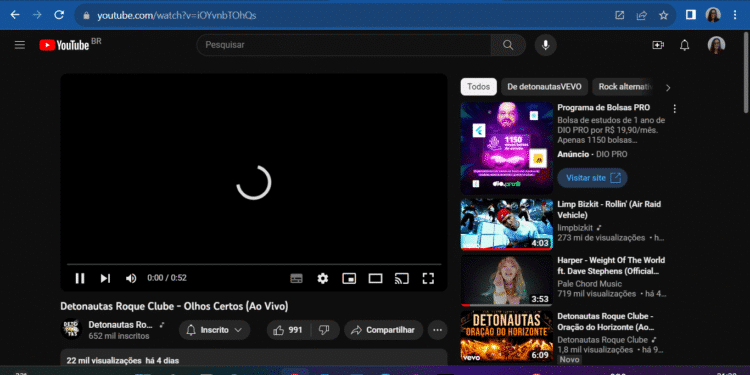Open Detonautas Ro... channel name link
Viewport: 750px width, 375px height.
(120, 324)
